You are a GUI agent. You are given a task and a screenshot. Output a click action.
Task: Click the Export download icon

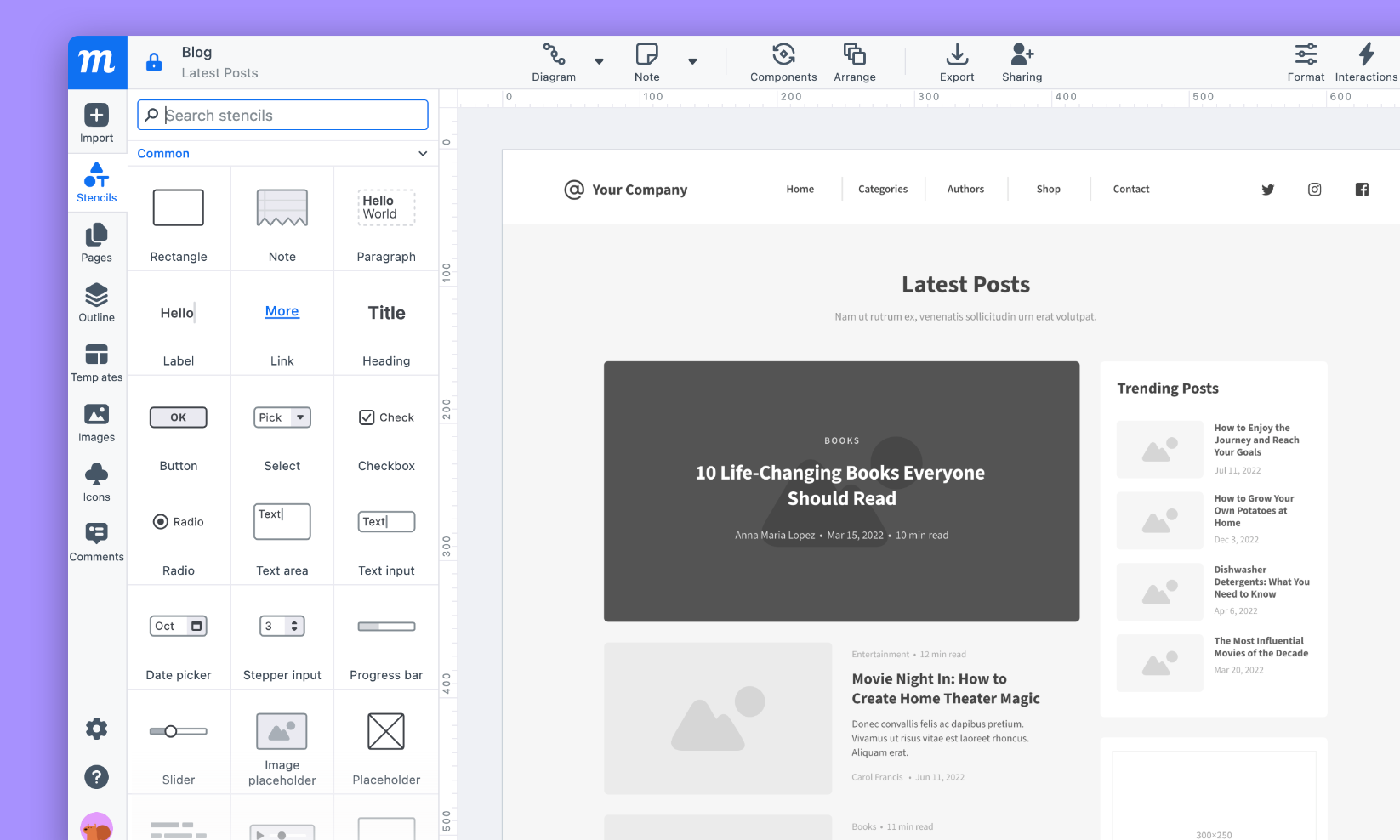(957, 55)
